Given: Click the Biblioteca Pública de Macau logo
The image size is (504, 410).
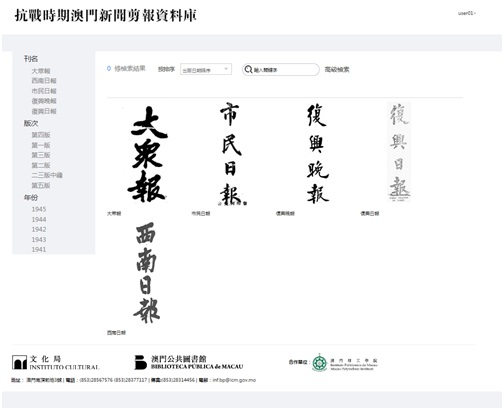Looking at the screenshot, I should click(x=189, y=362).
